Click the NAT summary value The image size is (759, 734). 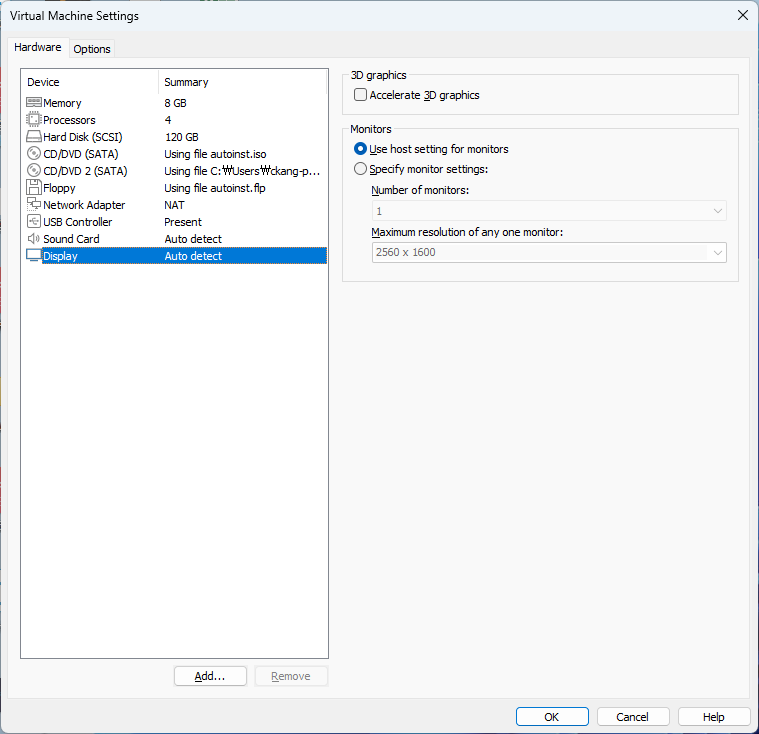[174, 205]
